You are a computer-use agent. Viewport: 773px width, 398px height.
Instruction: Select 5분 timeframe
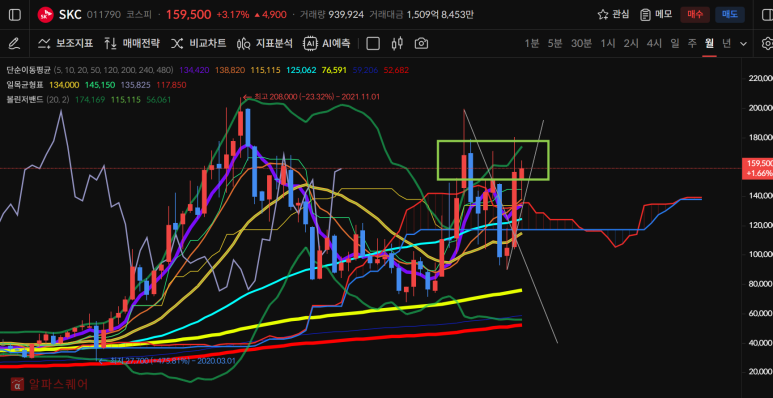tap(555, 43)
